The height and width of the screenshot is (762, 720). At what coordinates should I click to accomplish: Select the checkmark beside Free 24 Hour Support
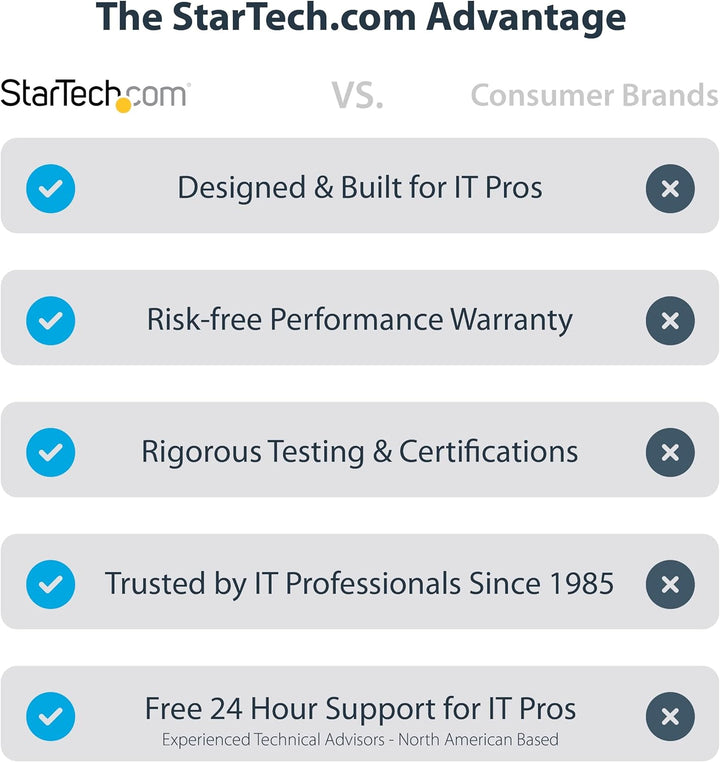pos(50,716)
